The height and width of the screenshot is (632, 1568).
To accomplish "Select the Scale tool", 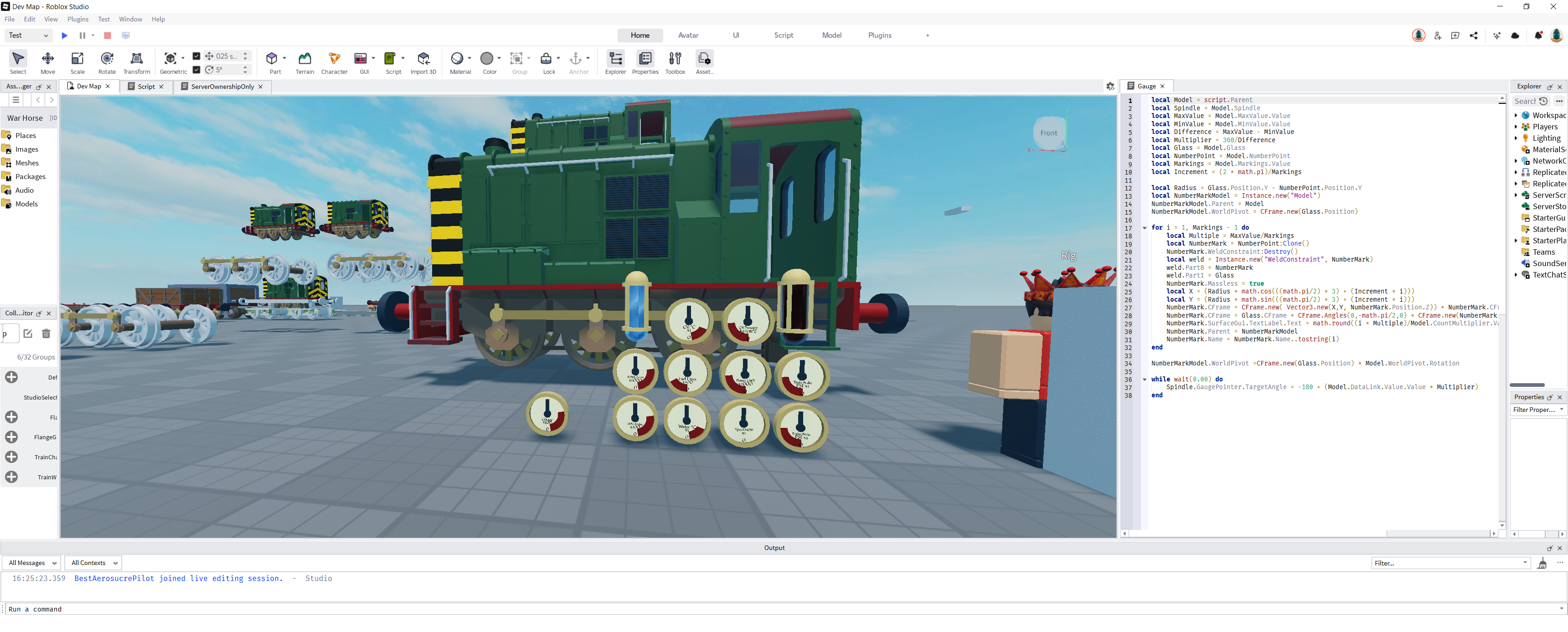I will pyautogui.click(x=77, y=62).
